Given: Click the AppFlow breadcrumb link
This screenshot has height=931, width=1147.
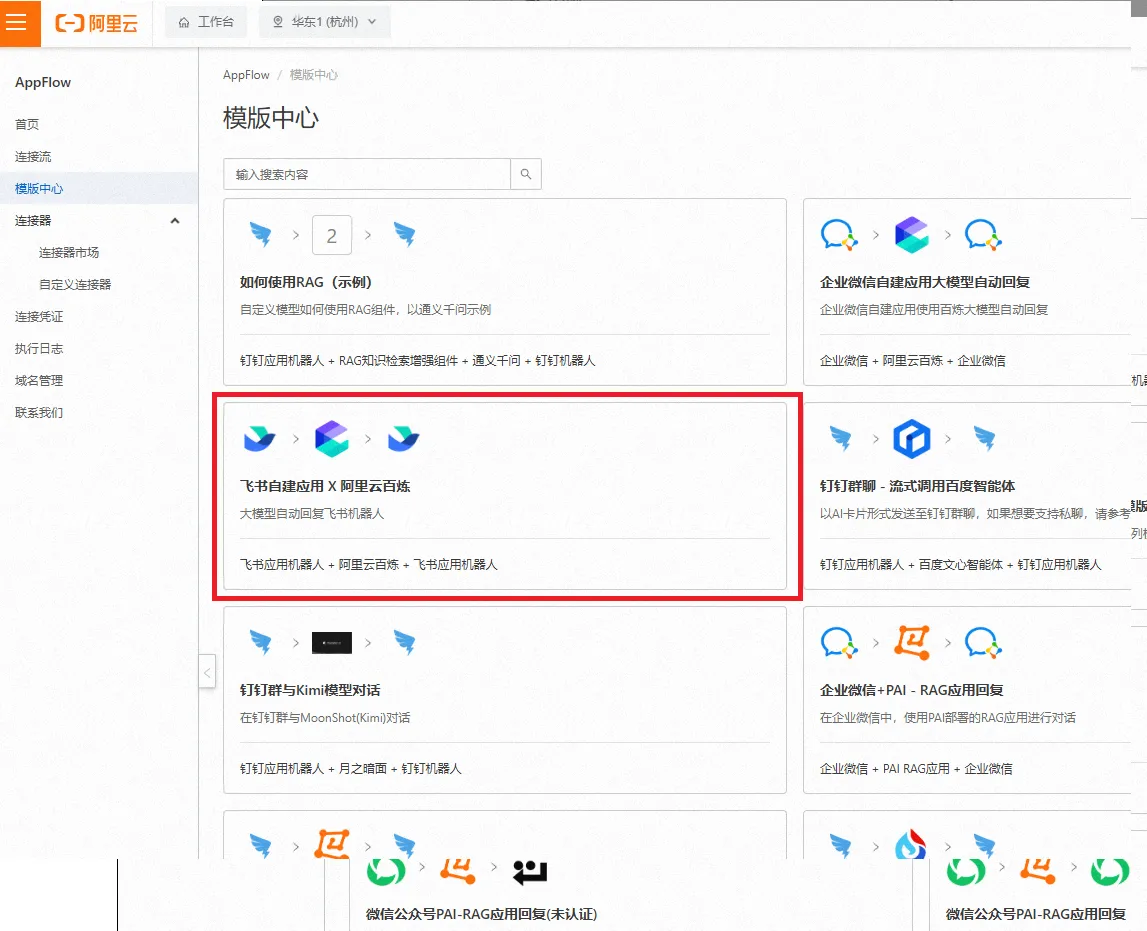Looking at the screenshot, I should (246, 75).
